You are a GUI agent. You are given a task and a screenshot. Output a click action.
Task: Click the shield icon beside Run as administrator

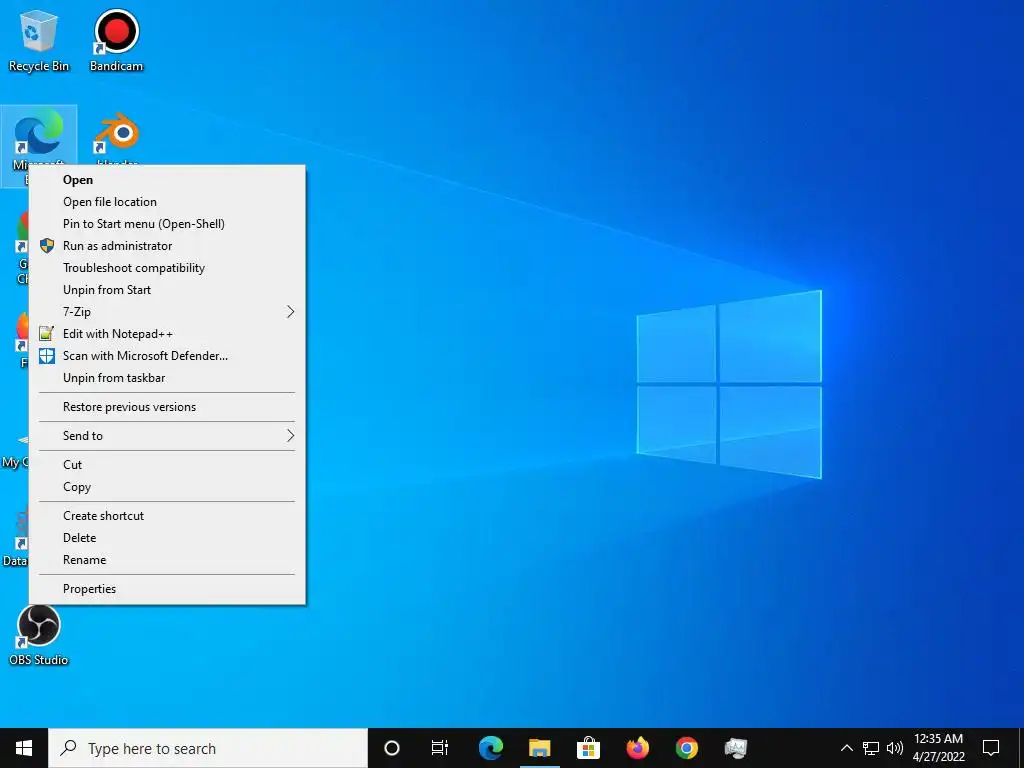46,246
